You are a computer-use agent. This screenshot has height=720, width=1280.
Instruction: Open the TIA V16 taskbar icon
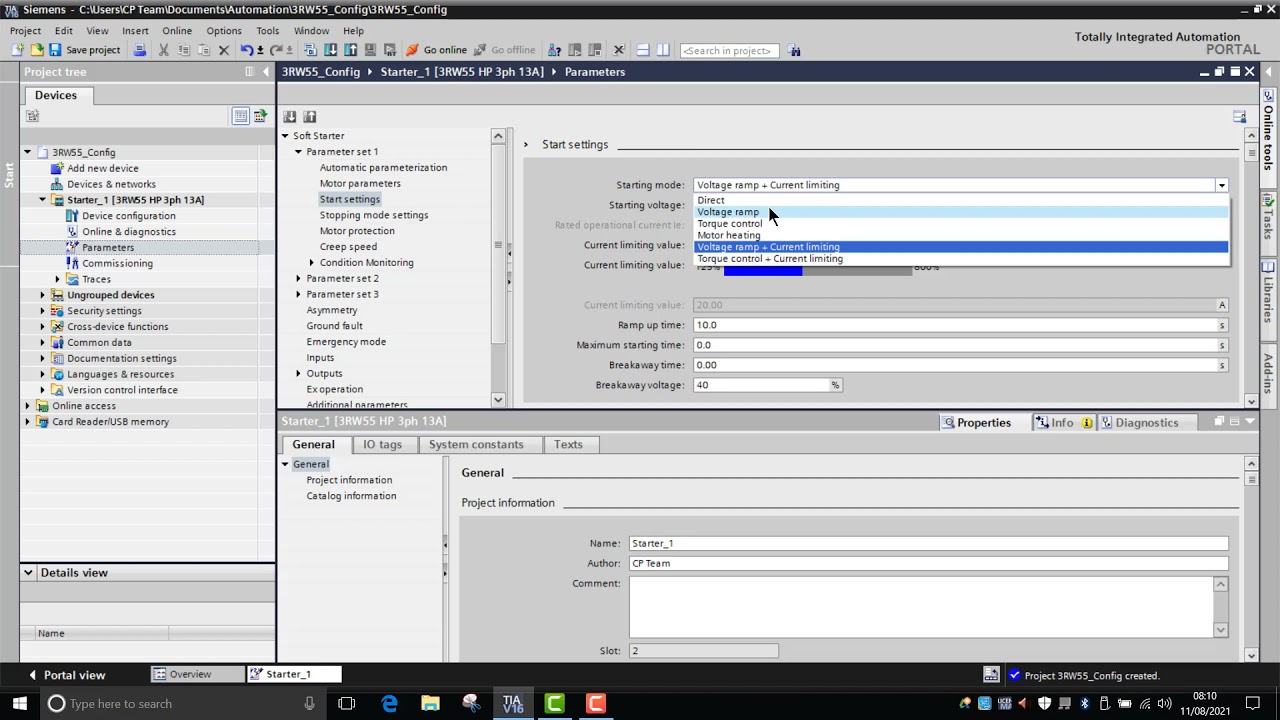(513, 704)
